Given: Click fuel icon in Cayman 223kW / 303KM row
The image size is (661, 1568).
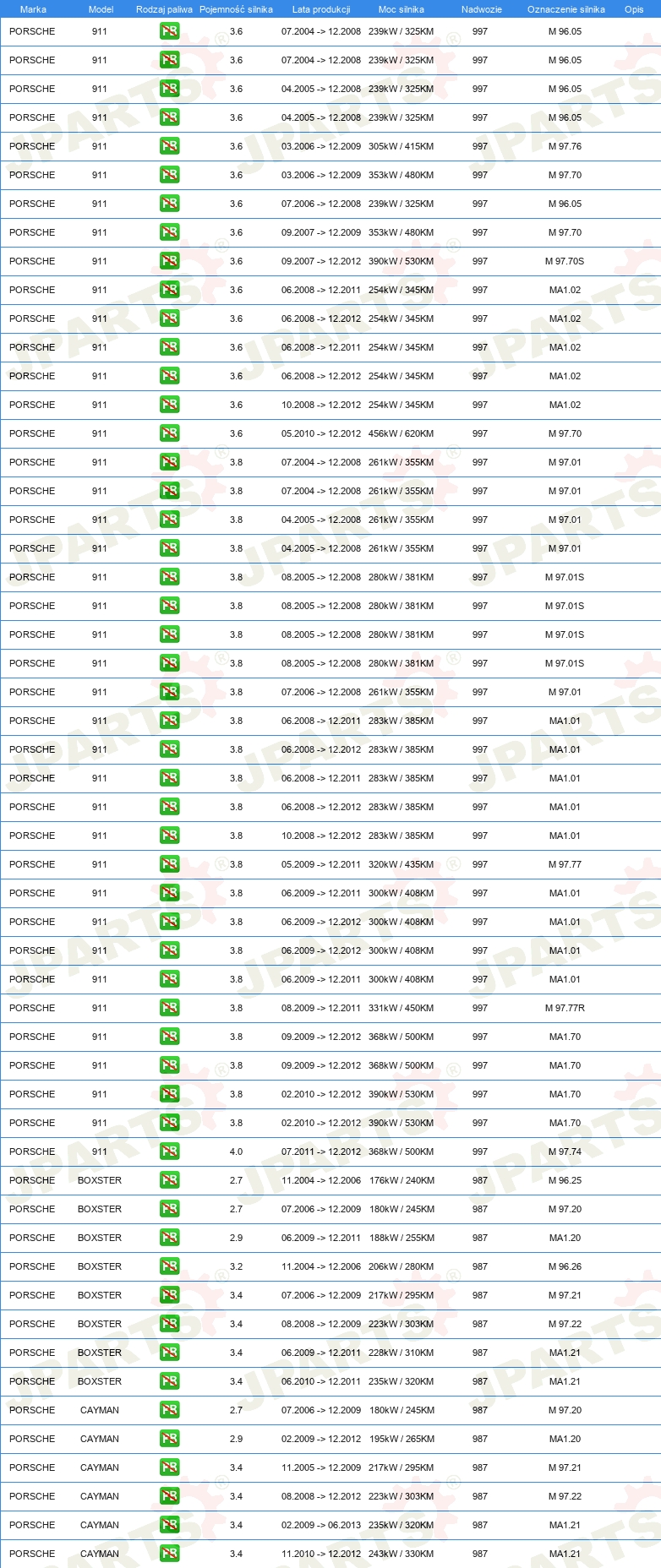Looking at the screenshot, I should tap(169, 1496).
